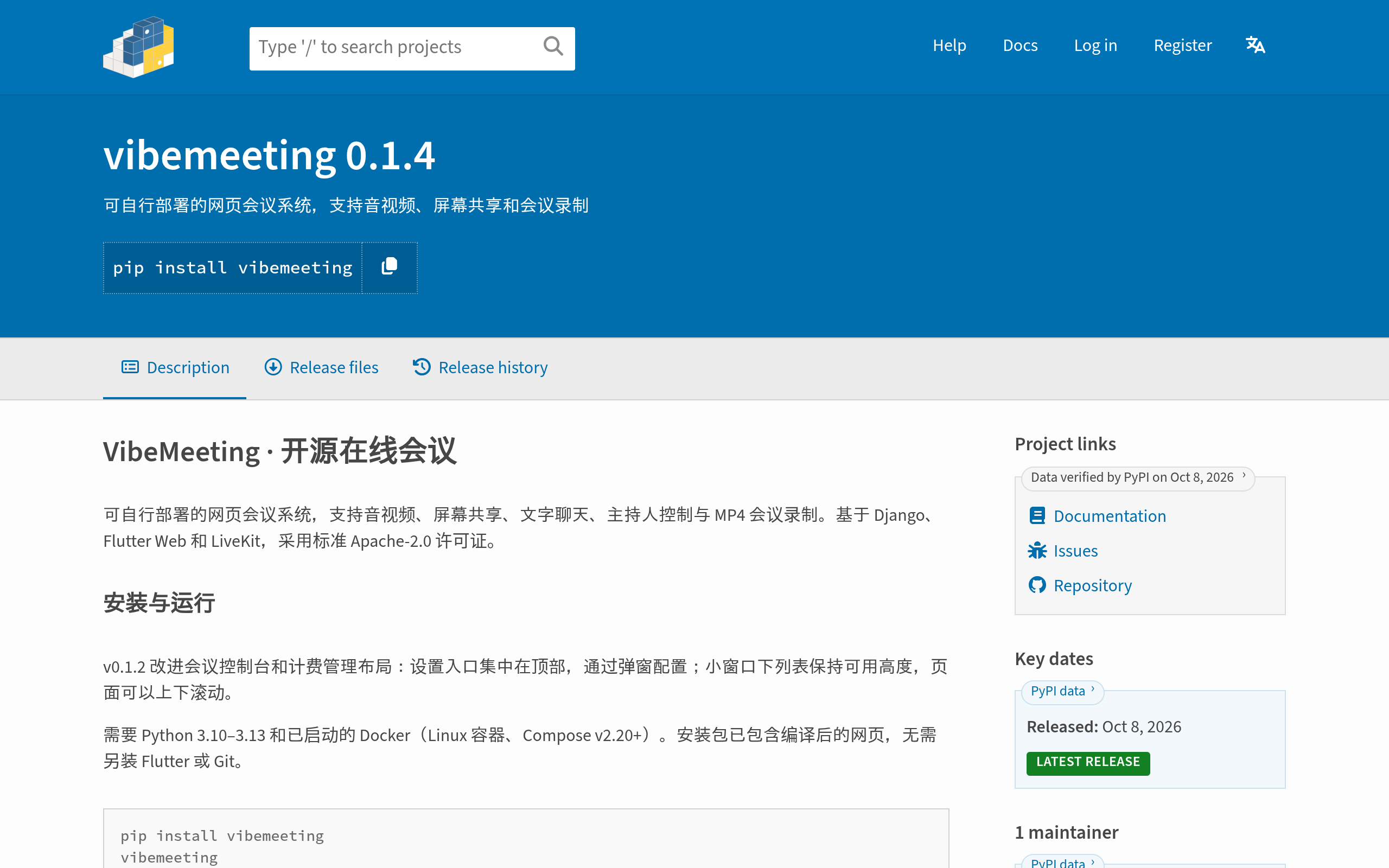Go to Log in
This screenshot has width=1389, height=868.
tap(1095, 46)
